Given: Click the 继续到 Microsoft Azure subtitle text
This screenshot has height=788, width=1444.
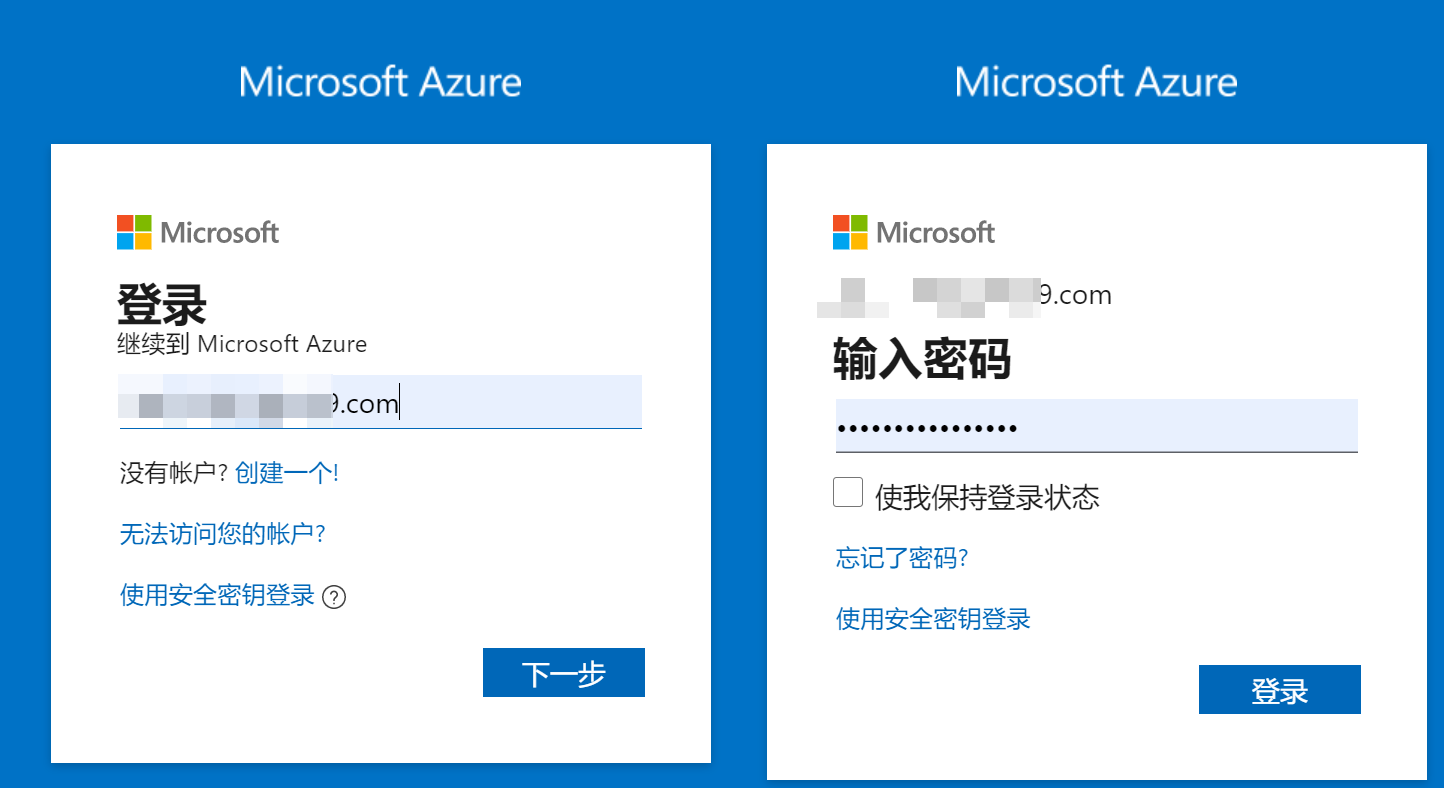Looking at the screenshot, I should (x=242, y=345).
